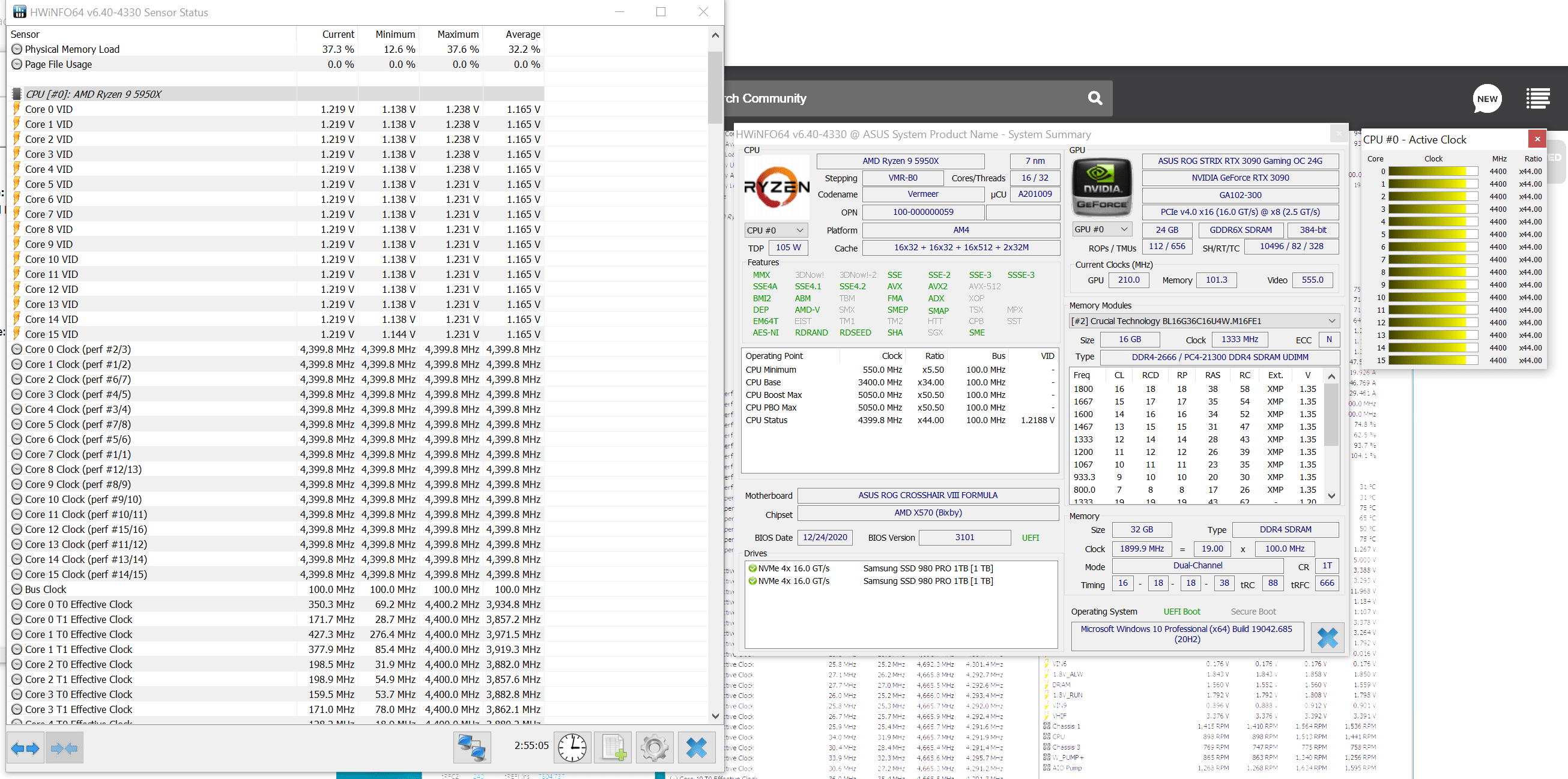
Task: Click circle icon beside Core 3 T1 Effective Clock
Action: click(x=17, y=709)
